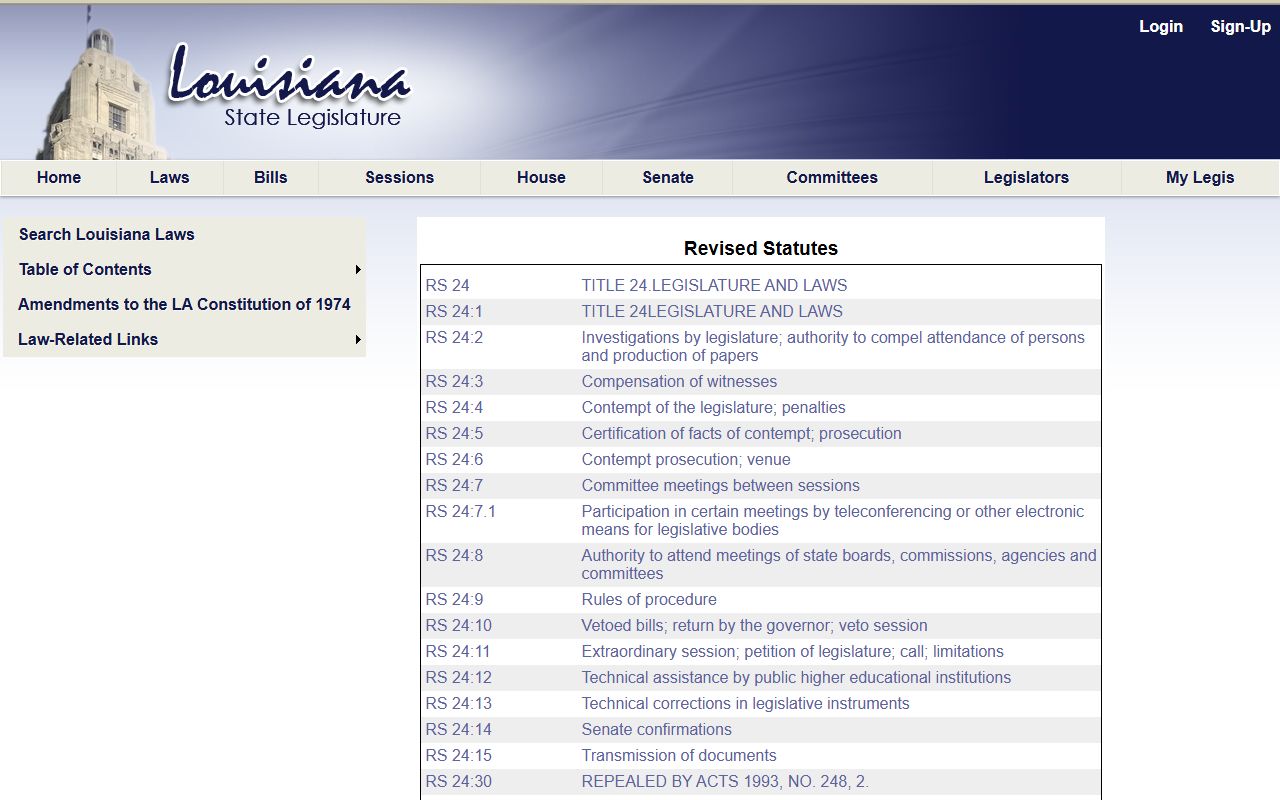
Task: Select the Law-Related Links sidebar item
Action: point(185,339)
